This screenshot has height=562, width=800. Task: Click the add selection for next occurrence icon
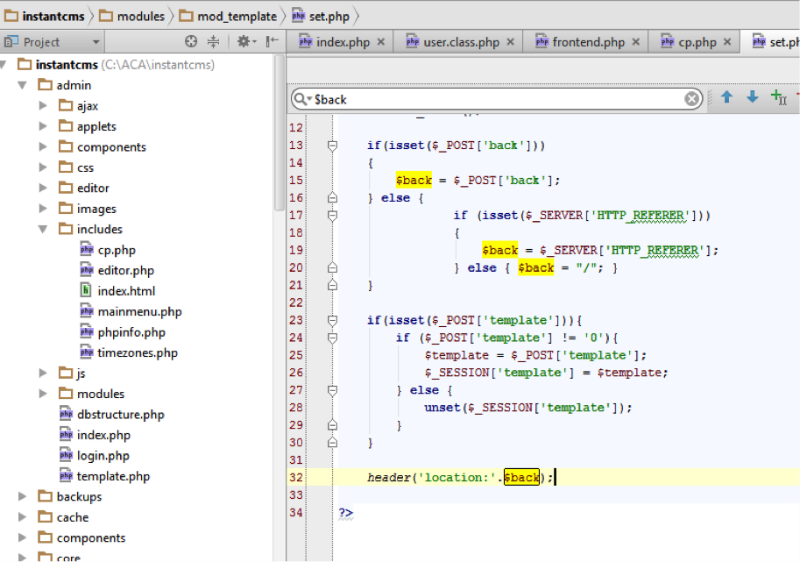click(x=778, y=98)
